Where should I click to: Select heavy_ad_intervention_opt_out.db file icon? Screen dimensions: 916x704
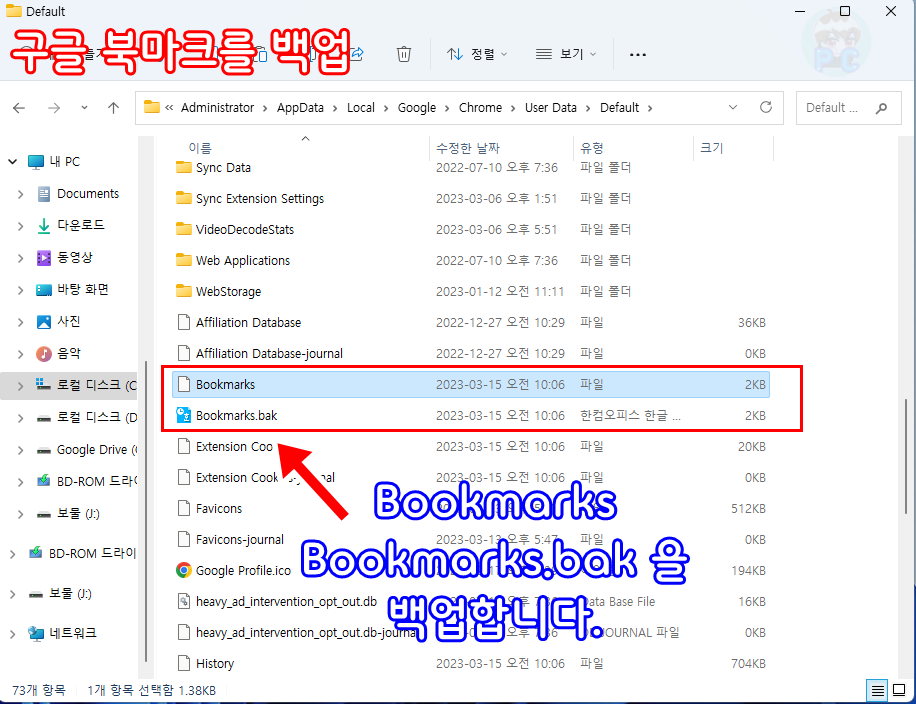coord(183,601)
